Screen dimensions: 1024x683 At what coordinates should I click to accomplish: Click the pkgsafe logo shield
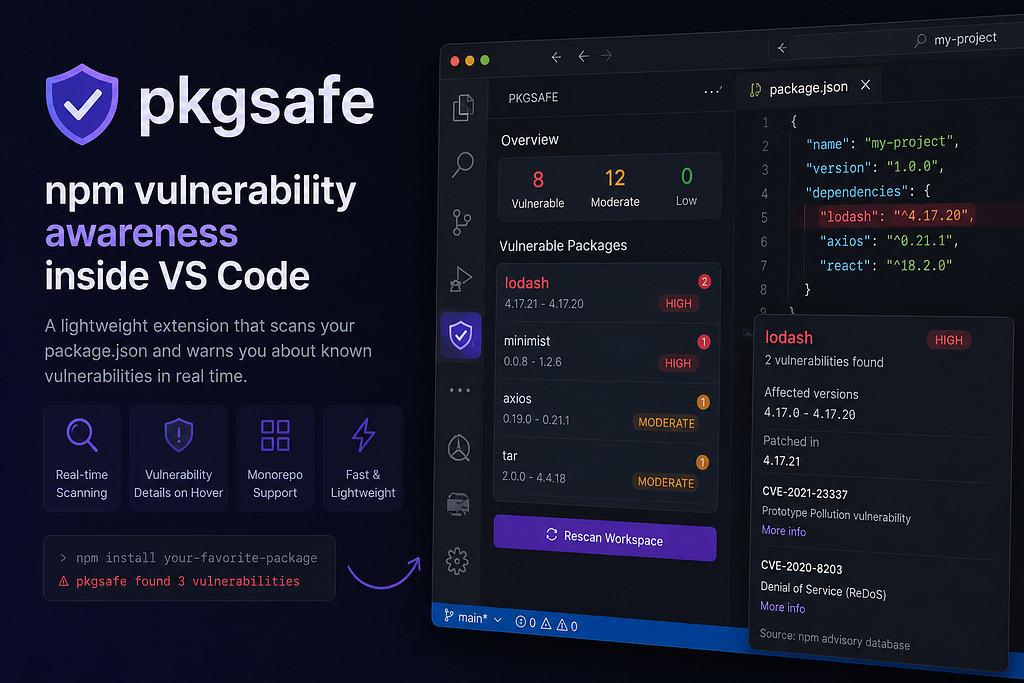pos(82,104)
